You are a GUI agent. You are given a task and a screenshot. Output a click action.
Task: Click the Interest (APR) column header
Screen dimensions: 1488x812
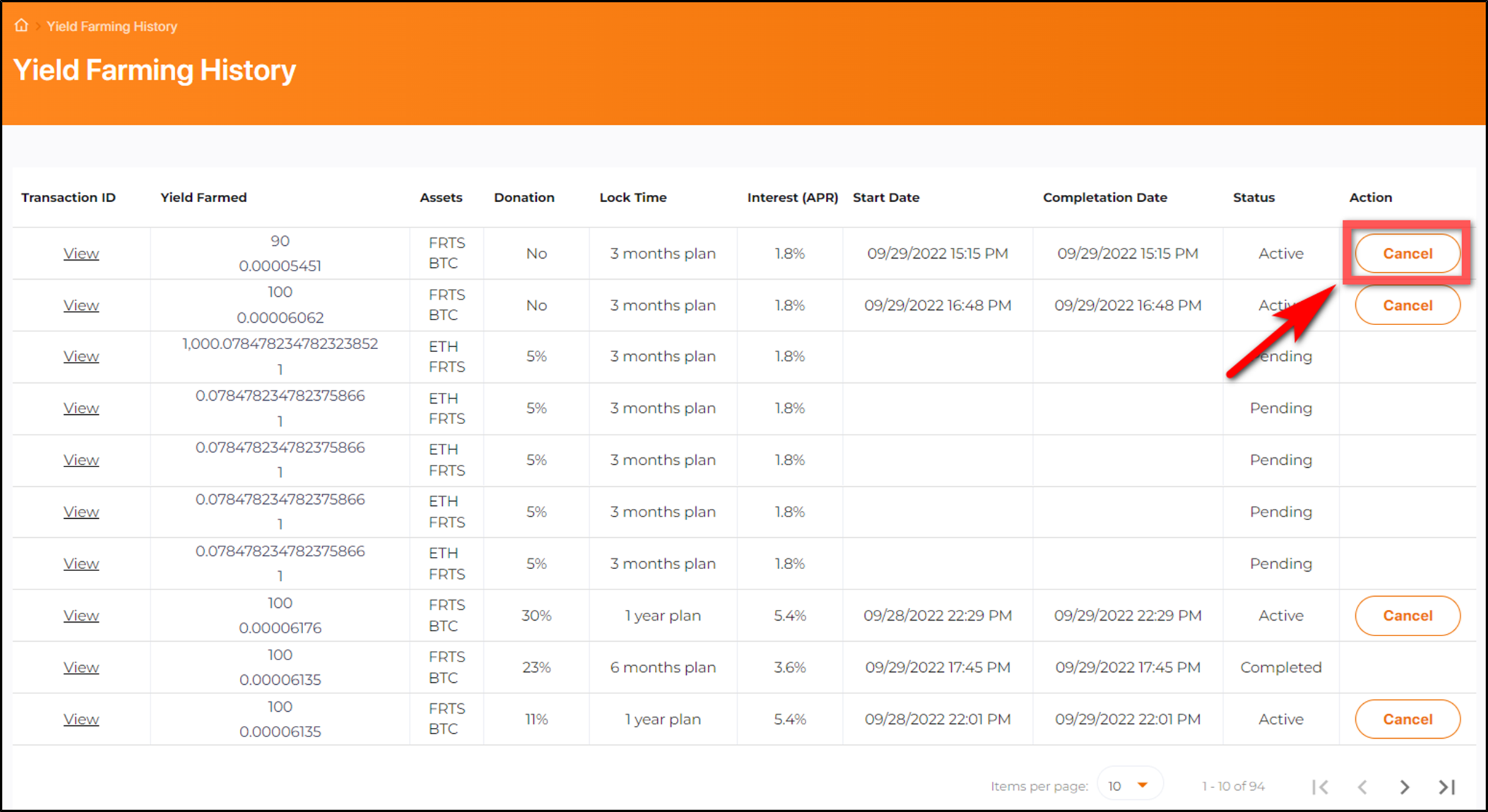click(x=792, y=197)
